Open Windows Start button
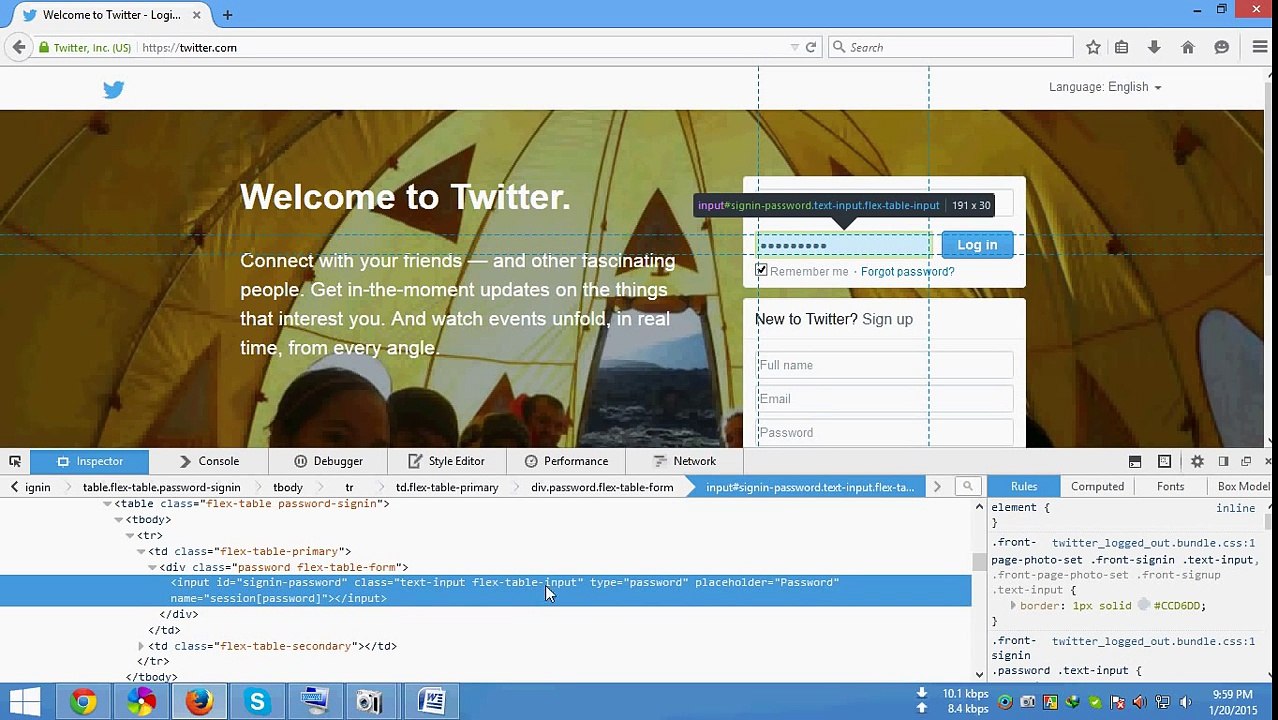1278x720 pixels. (25, 702)
